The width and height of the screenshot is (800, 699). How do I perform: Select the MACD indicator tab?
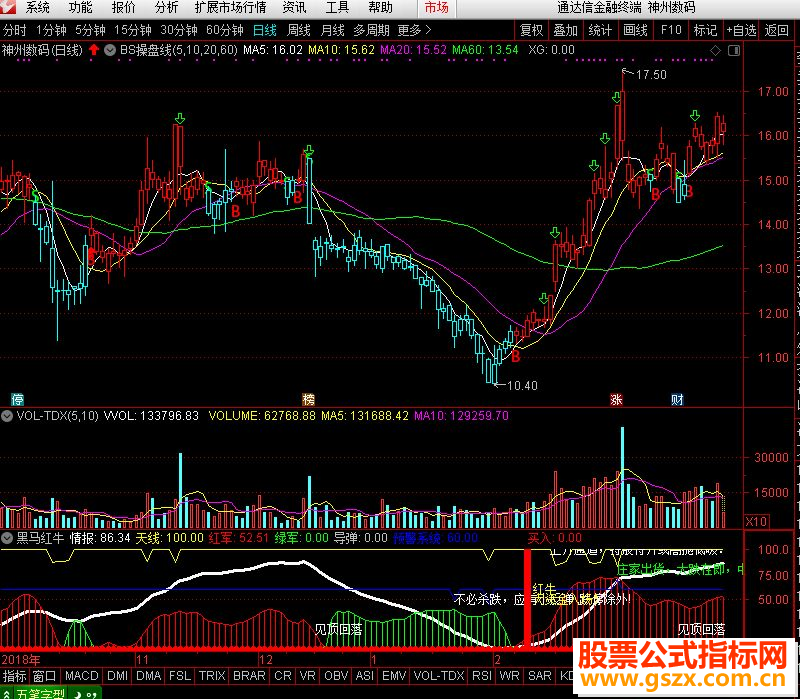click(x=82, y=676)
